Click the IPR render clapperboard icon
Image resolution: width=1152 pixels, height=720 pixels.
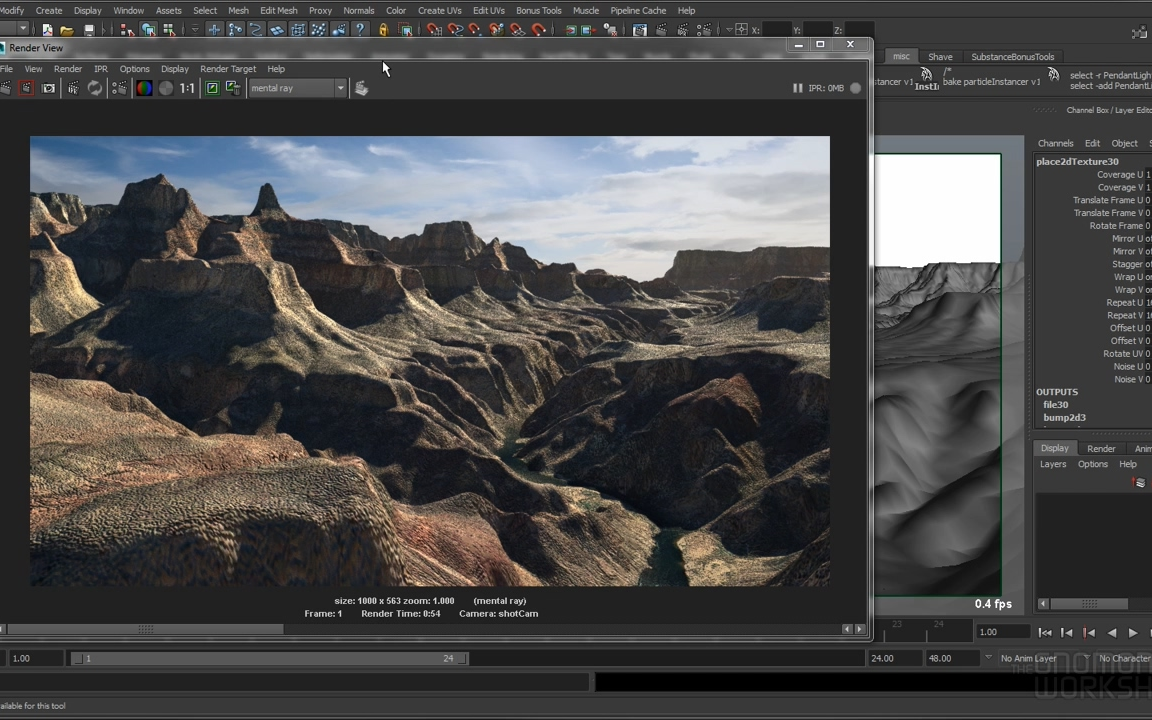(x=73, y=88)
